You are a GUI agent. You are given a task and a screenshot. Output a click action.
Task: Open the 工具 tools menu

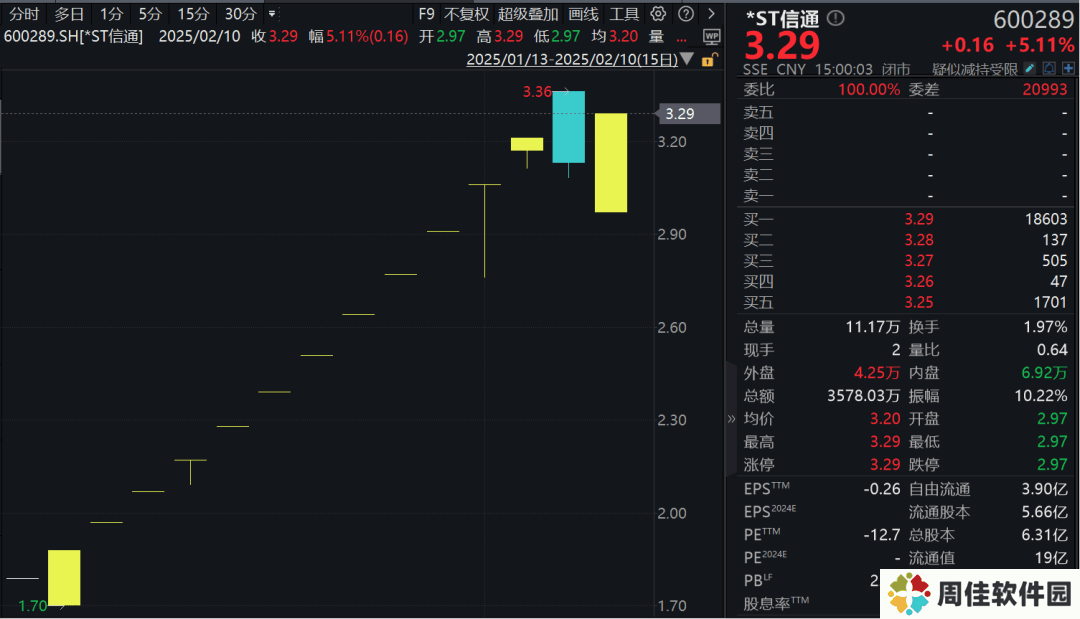[624, 14]
